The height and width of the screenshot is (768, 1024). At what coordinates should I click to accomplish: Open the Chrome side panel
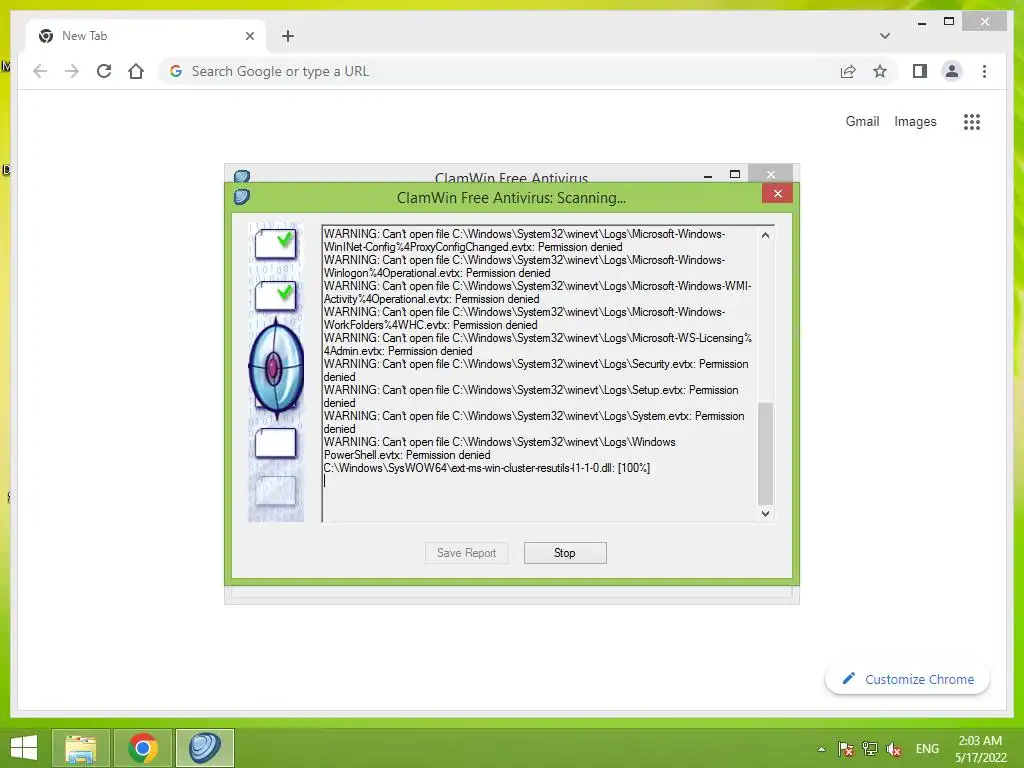tap(920, 71)
